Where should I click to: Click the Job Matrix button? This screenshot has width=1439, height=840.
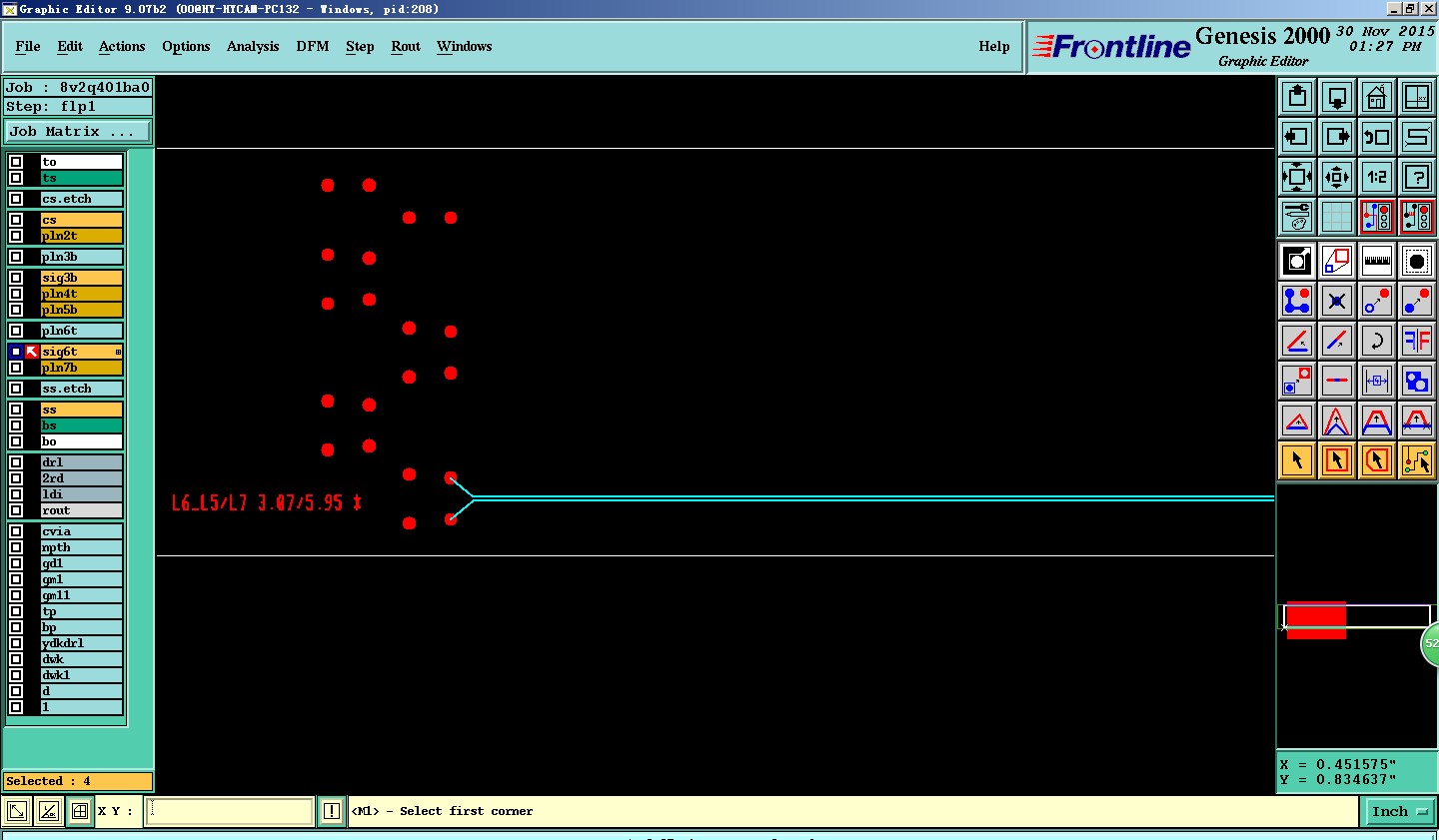pos(78,131)
